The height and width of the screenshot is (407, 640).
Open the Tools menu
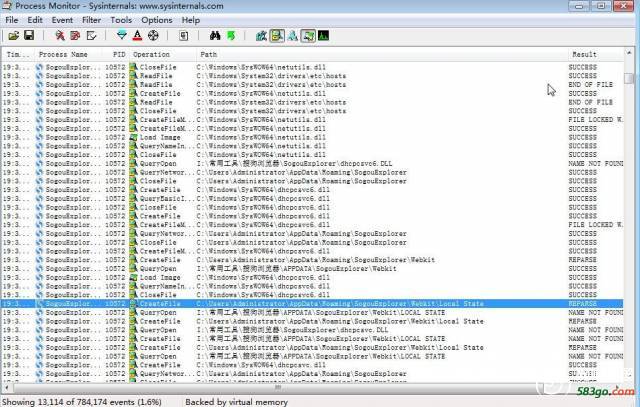pyautogui.click(x=121, y=20)
